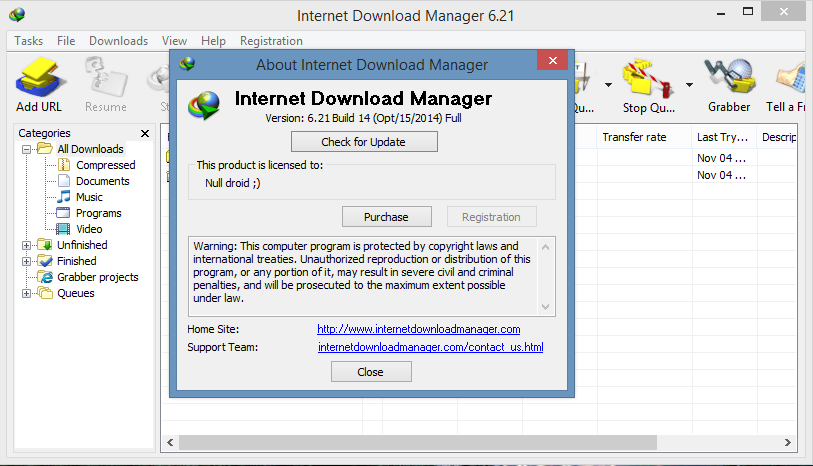Open the File menu
The image size is (813, 466).
[x=66, y=41]
